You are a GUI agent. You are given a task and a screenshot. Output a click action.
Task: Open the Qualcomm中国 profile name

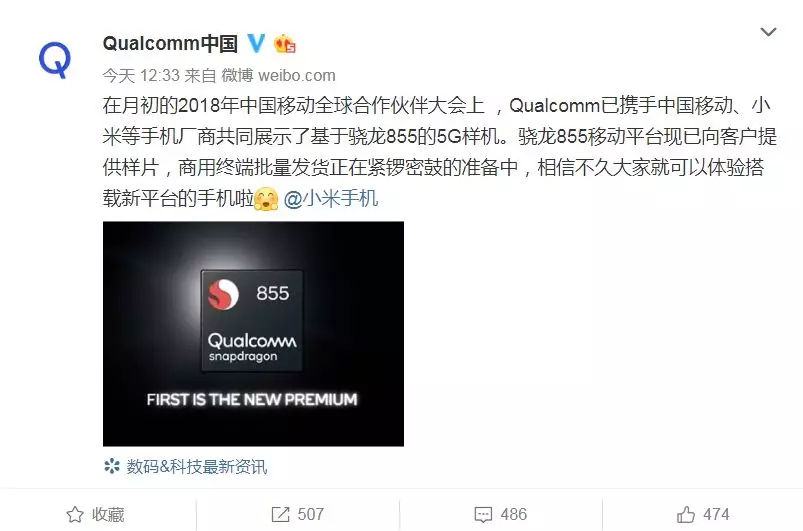click(x=170, y=44)
